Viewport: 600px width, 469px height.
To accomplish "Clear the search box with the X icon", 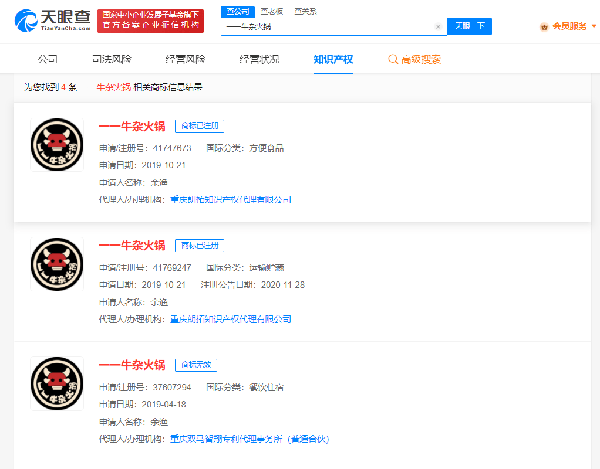I will click(438, 27).
